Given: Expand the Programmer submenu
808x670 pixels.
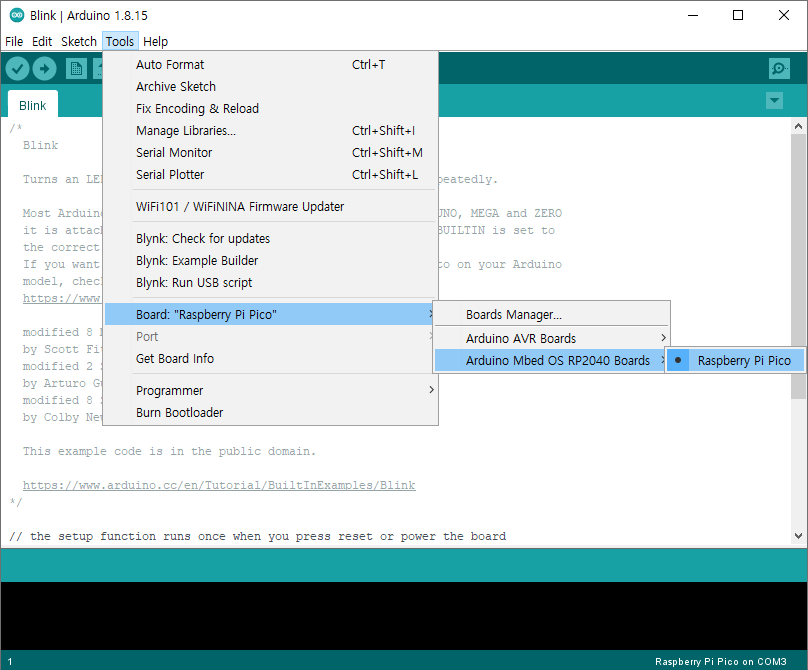Looking at the screenshot, I should (x=271, y=390).
